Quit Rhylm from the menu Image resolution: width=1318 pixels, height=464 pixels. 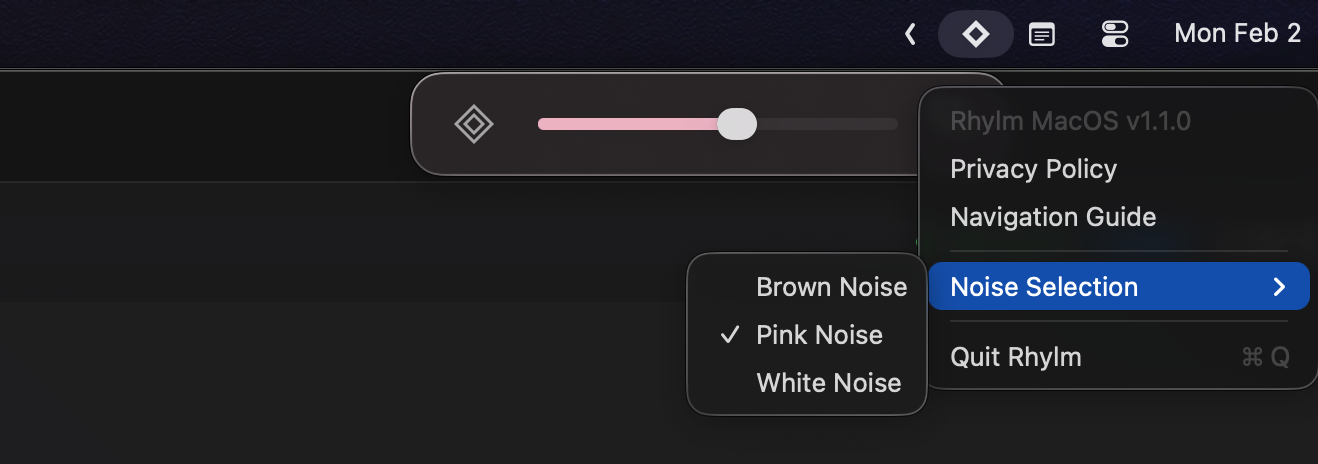1016,357
